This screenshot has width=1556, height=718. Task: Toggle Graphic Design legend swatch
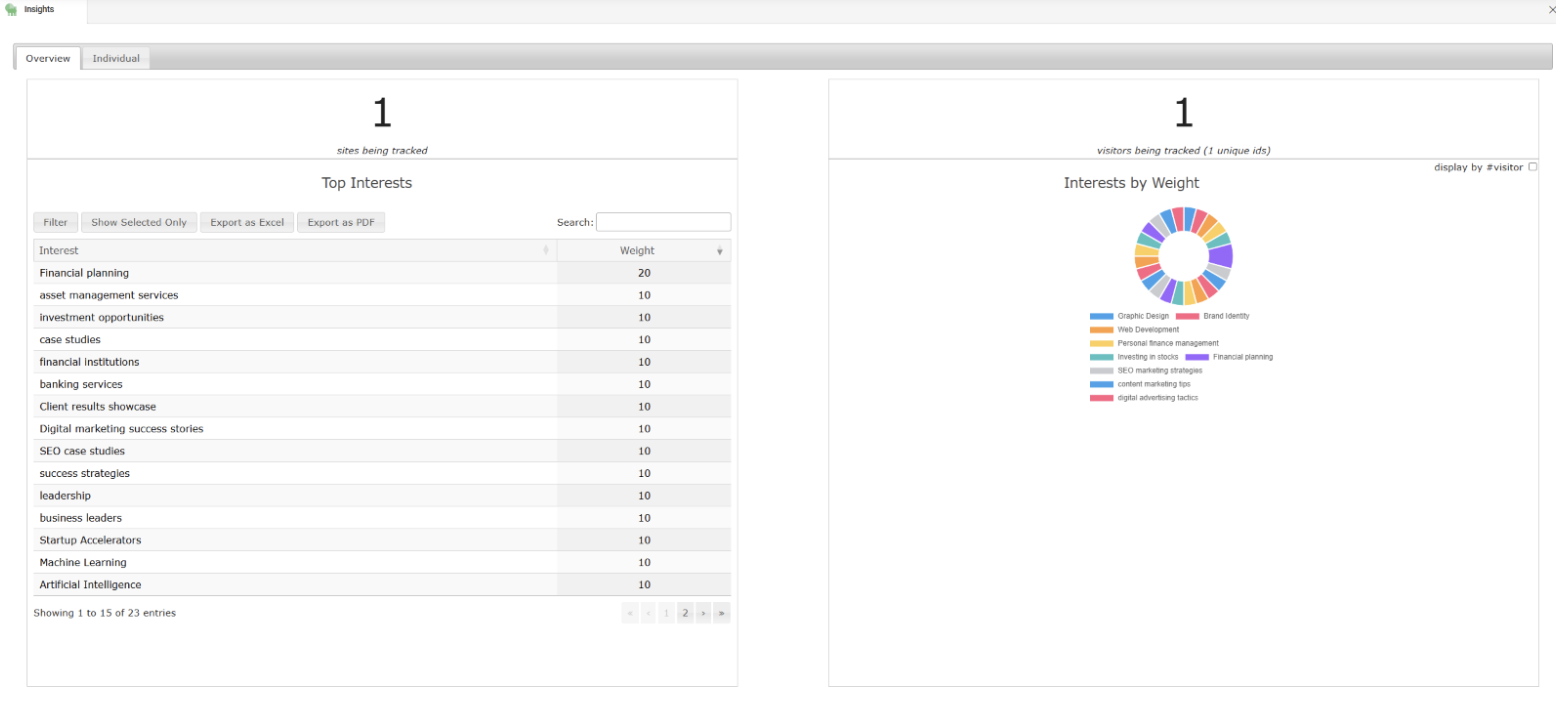pos(1101,316)
